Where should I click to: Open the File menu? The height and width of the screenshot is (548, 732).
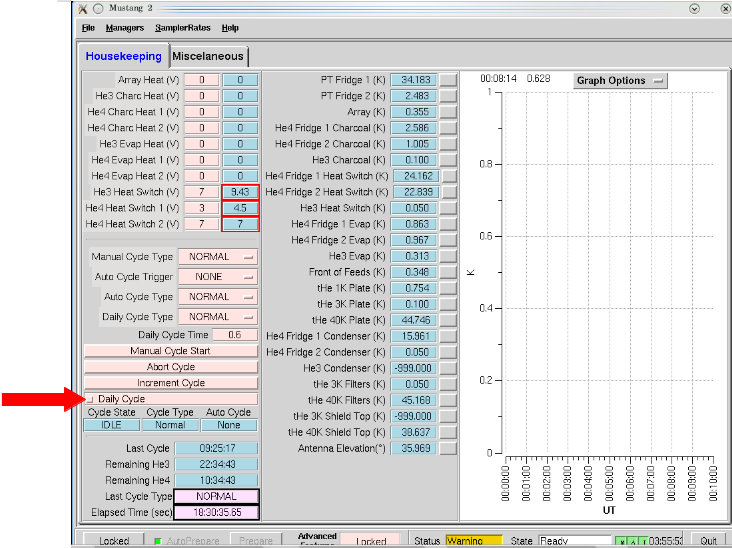click(x=88, y=28)
